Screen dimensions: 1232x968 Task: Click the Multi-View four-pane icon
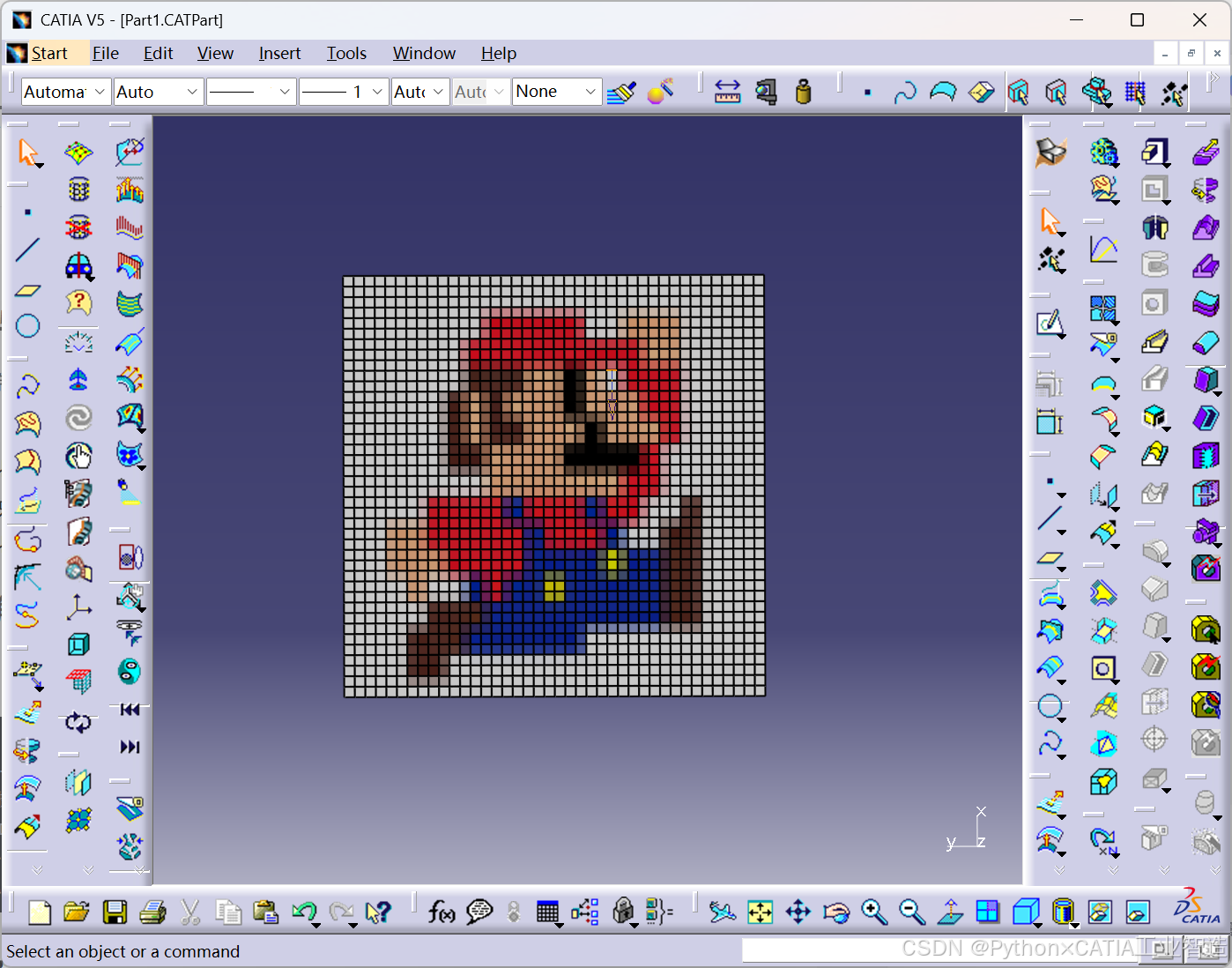coord(988,912)
